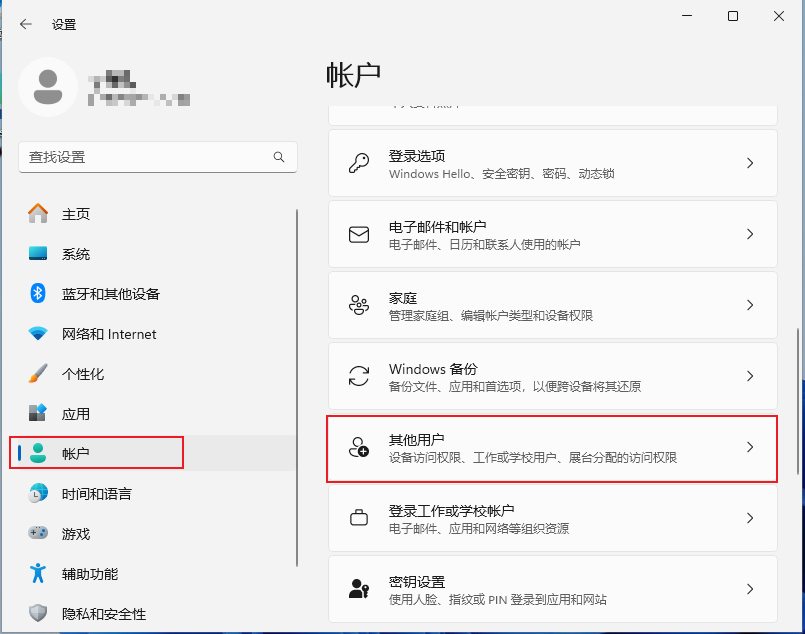Click the back arrow at top left
This screenshot has width=805, height=634.
click(26, 24)
